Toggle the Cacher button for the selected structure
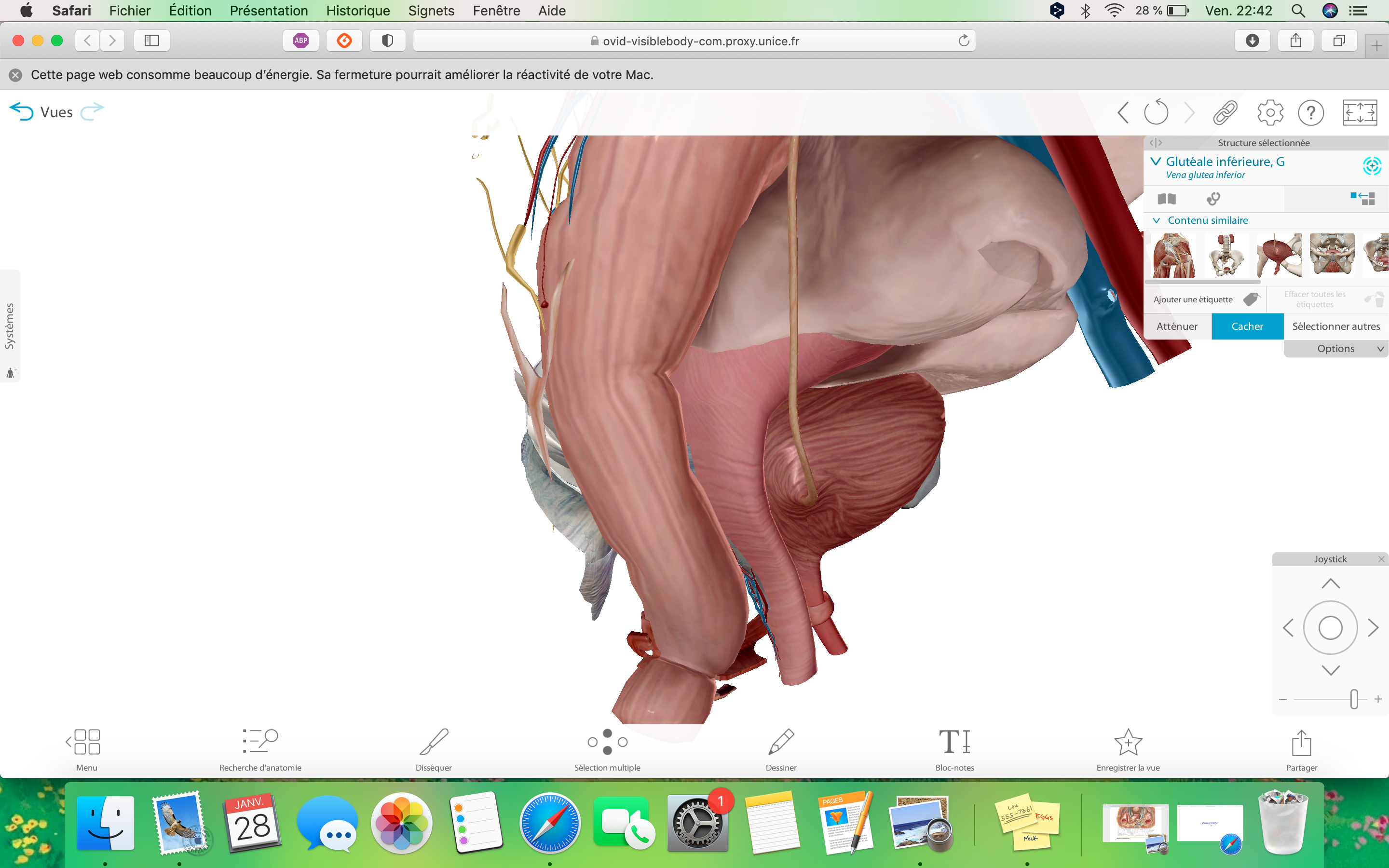Image resolution: width=1389 pixels, height=868 pixels. coord(1247,326)
